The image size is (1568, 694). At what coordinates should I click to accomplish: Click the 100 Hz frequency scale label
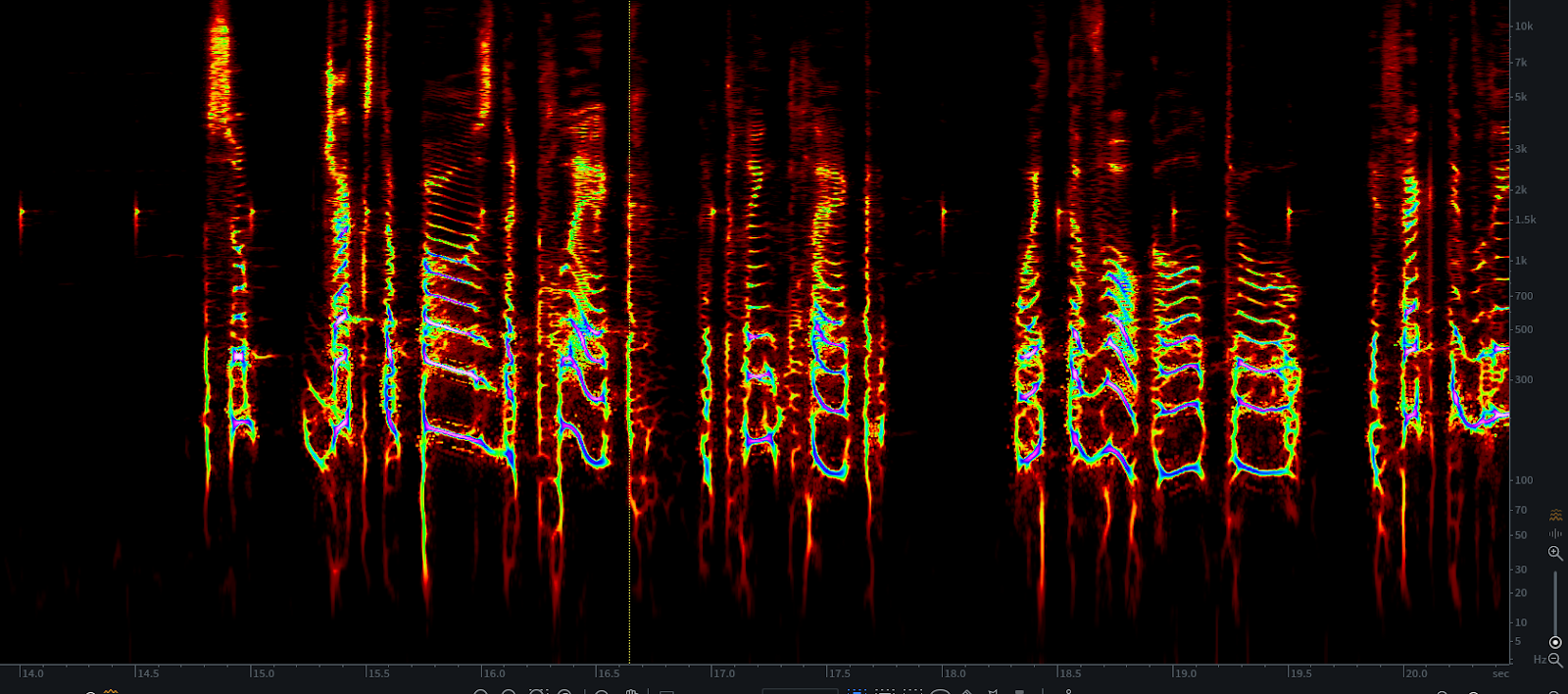click(x=1523, y=480)
